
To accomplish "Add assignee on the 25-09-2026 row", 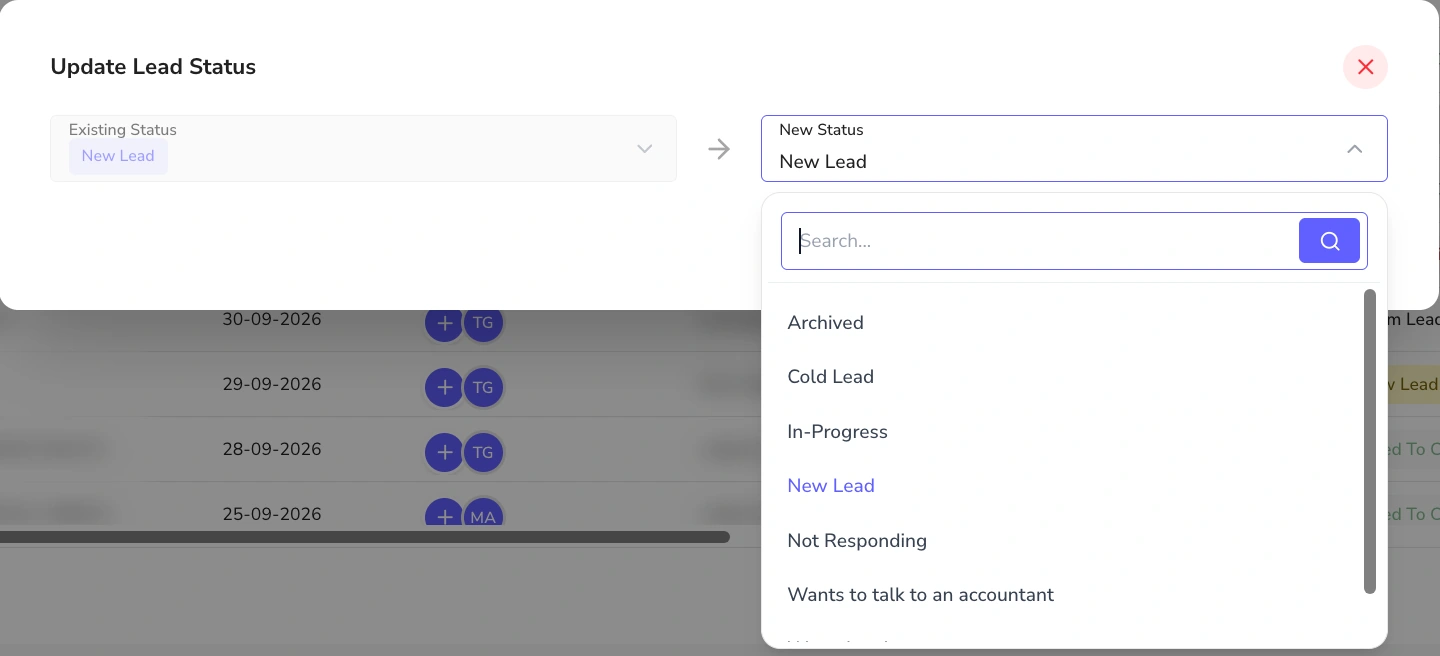I will [x=444, y=514].
